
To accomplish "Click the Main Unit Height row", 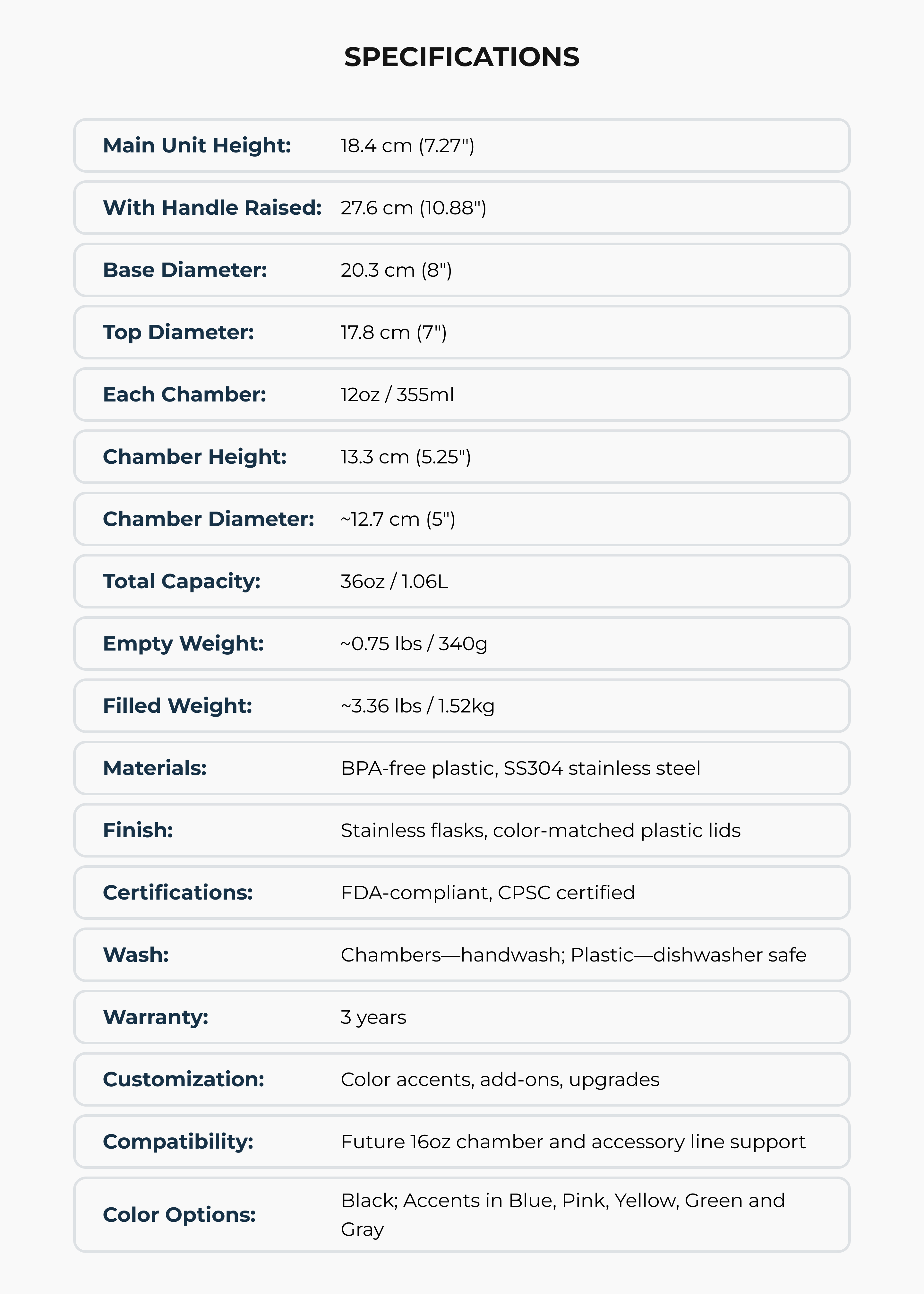I will 461,146.
